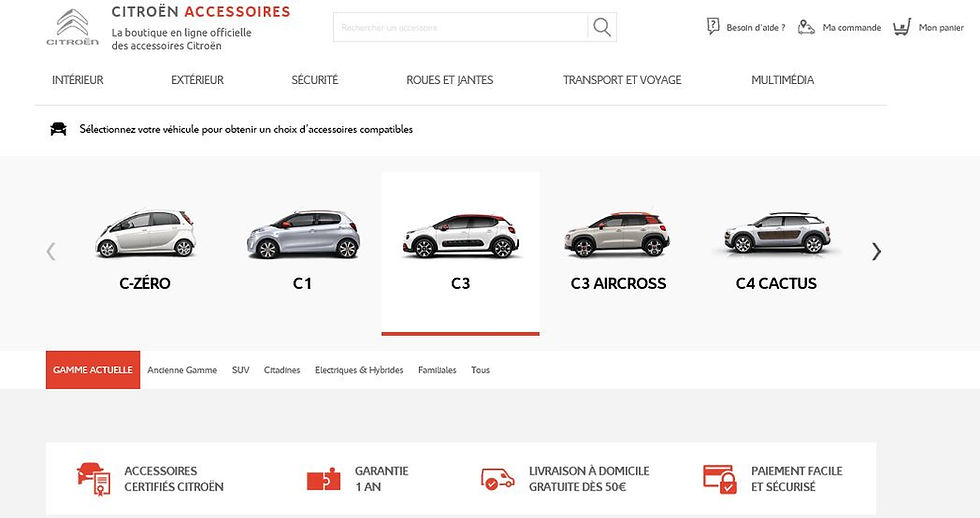The height and width of the screenshot is (518, 980).
Task: Click the delivery van icon
Action: tap(498, 479)
